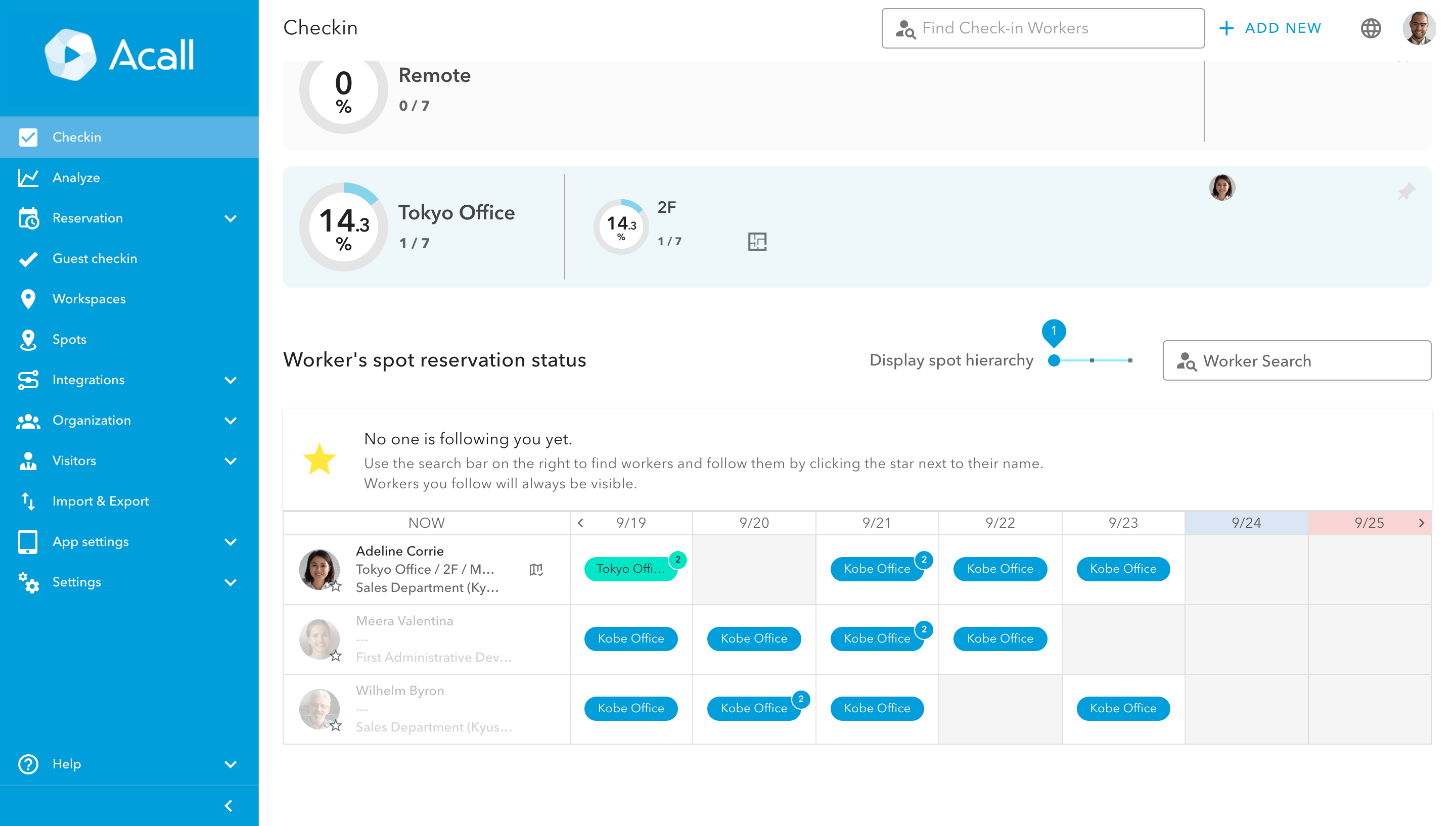Click the globe language icon
This screenshot has height=826, width=1456.
click(1371, 28)
